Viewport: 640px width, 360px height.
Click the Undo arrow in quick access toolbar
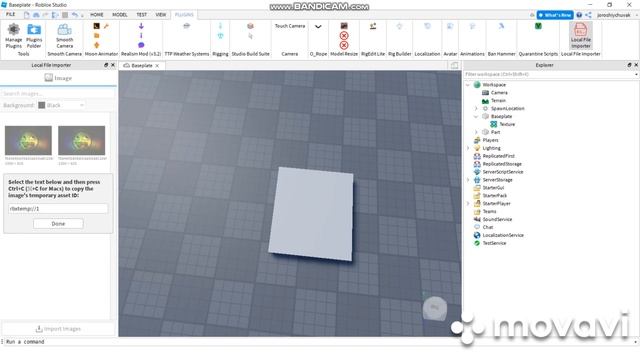[x=75, y=15]
